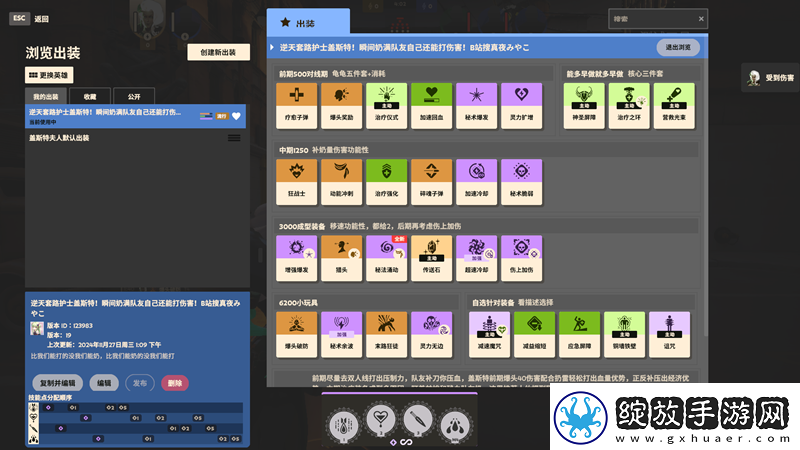Click 中期1250 category header
Screen dimensions: 800x450
[x=487, y=150]
